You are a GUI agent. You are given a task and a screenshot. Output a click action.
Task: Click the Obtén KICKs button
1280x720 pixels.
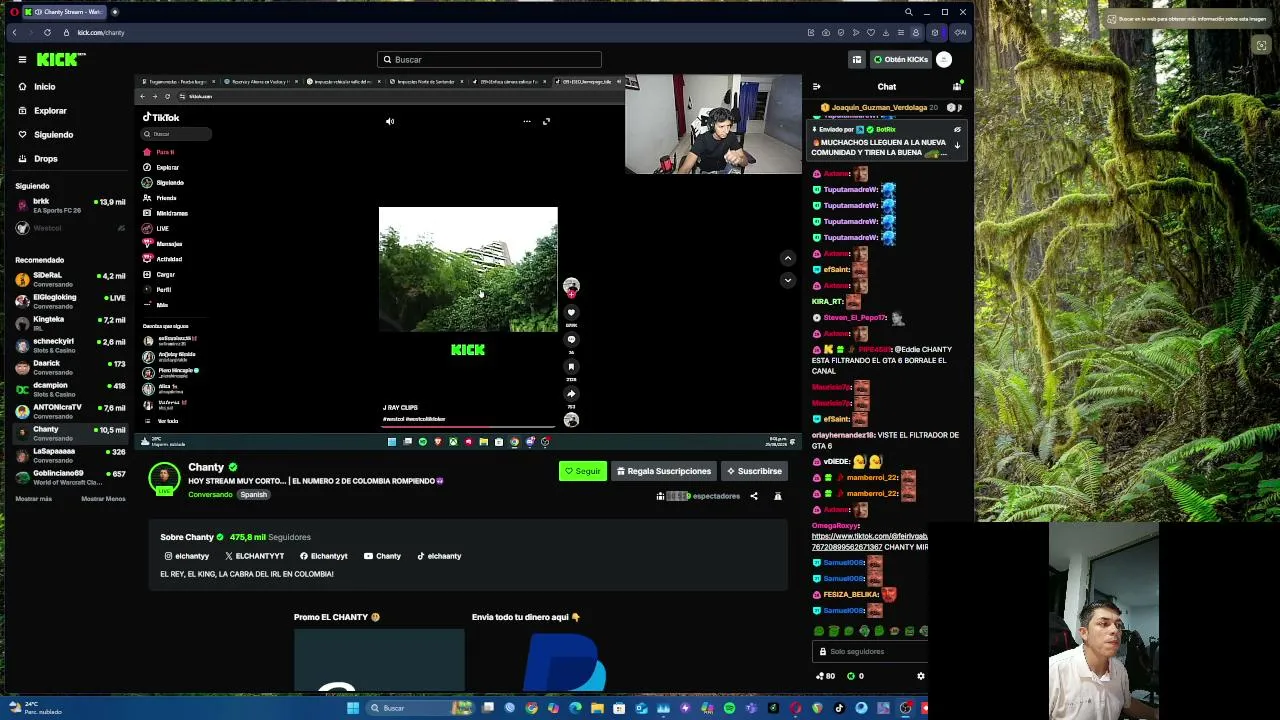(900, 60)
